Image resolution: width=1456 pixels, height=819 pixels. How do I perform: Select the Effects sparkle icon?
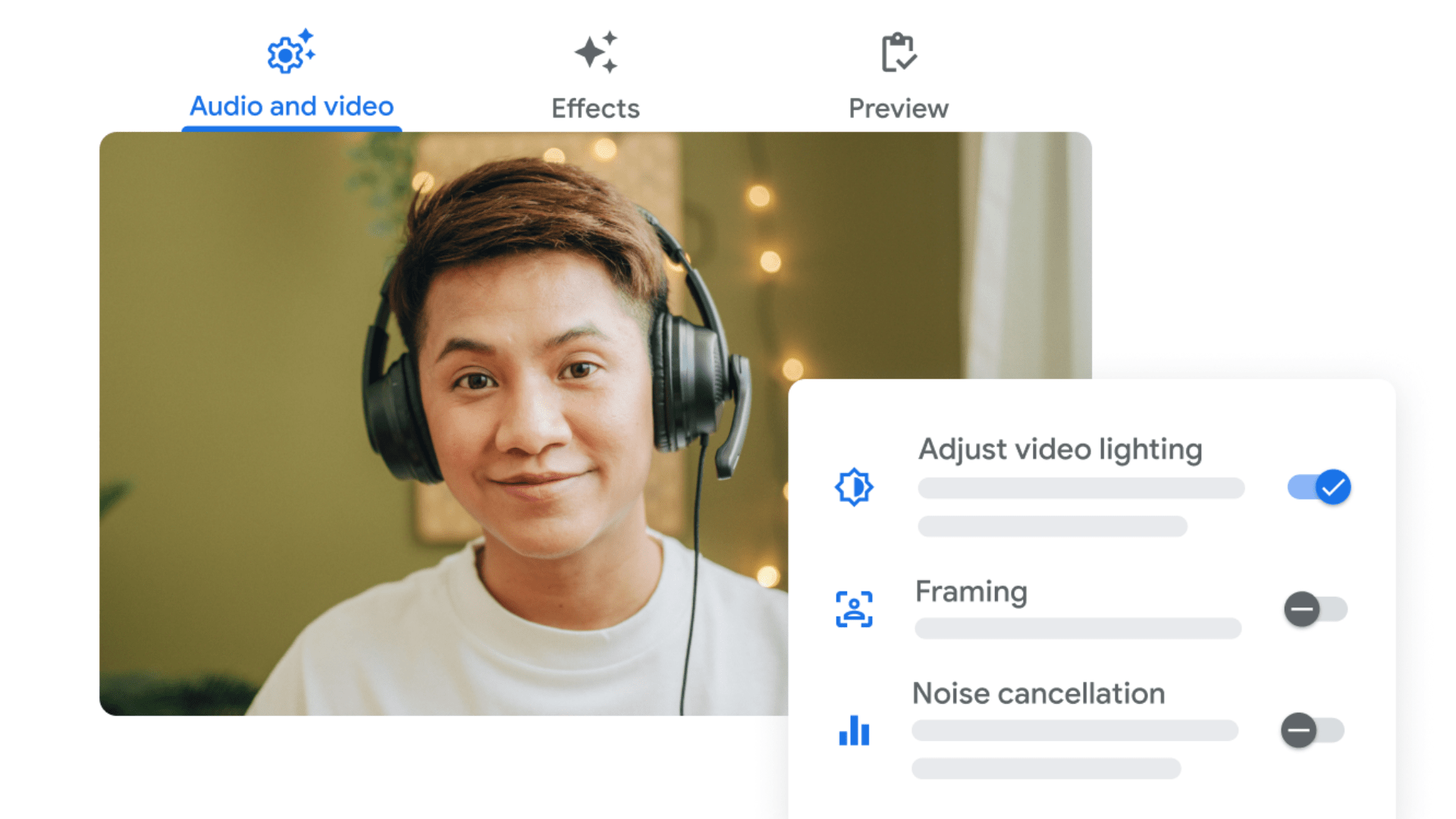point(596,52)
